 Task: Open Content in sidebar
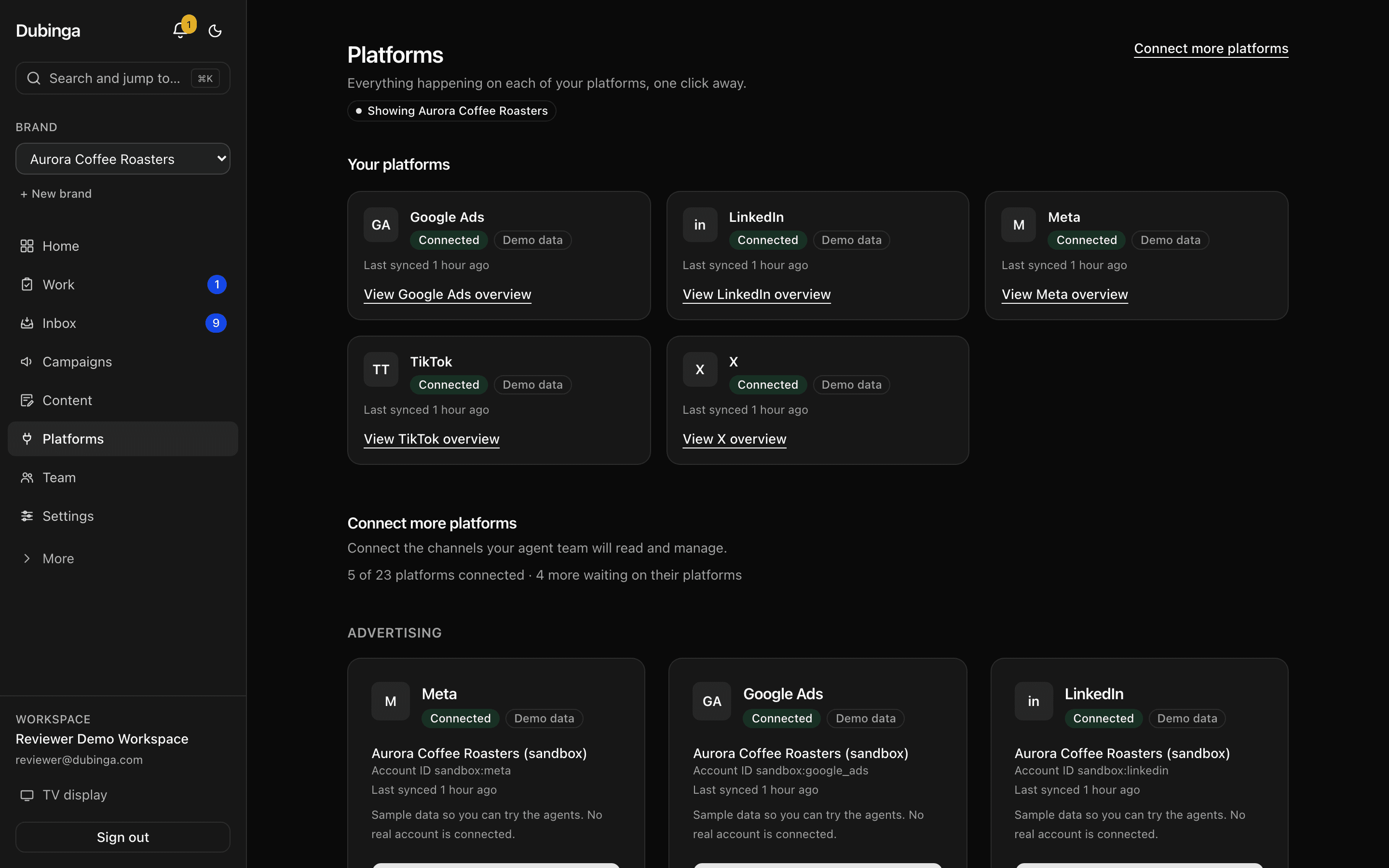[123, 400]
